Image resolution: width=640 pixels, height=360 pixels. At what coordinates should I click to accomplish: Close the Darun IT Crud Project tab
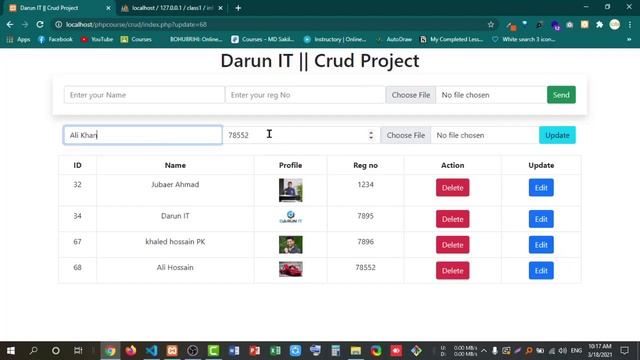(x=108, y=8)
